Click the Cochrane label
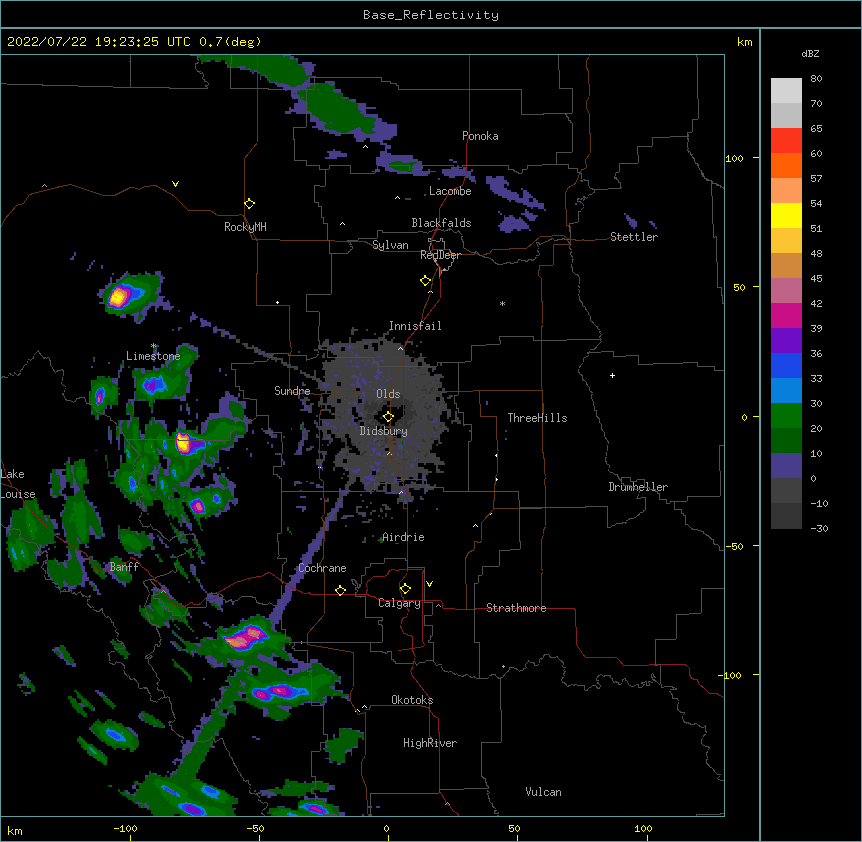The image size is (862, 842). point(322,568)
